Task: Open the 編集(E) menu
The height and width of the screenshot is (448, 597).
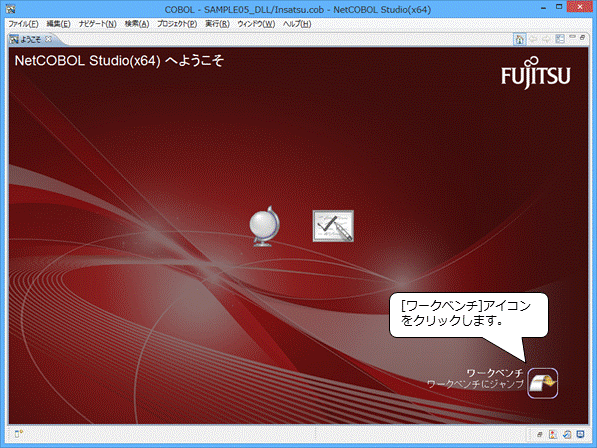Action: click(58, 24)
